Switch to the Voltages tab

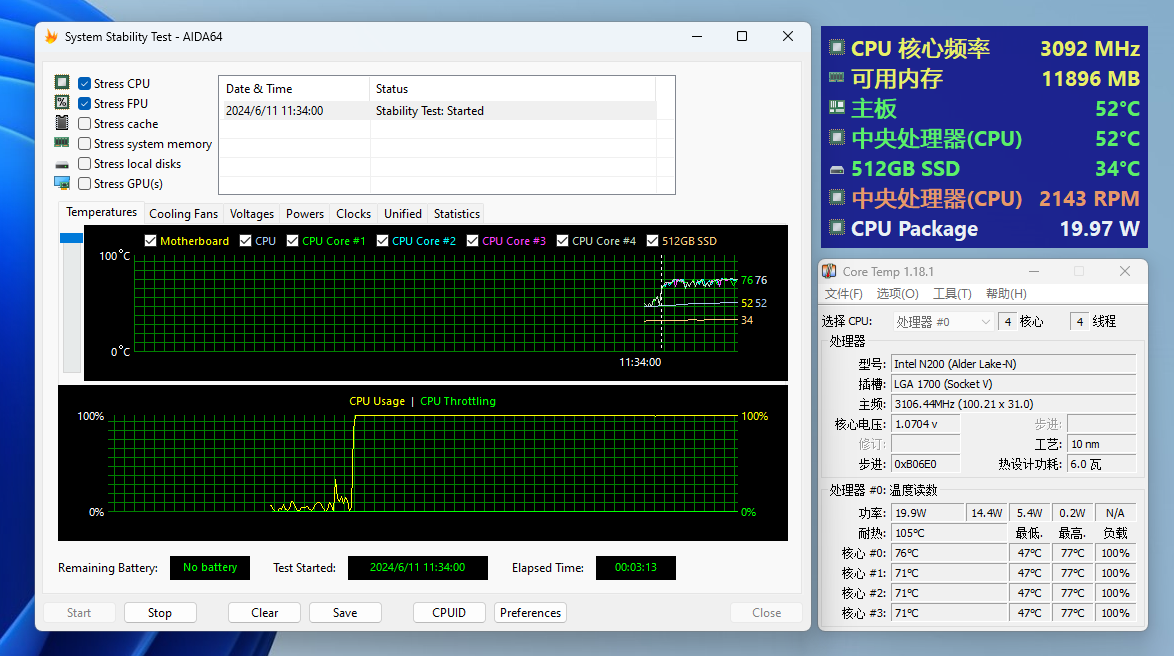point(252,213)
